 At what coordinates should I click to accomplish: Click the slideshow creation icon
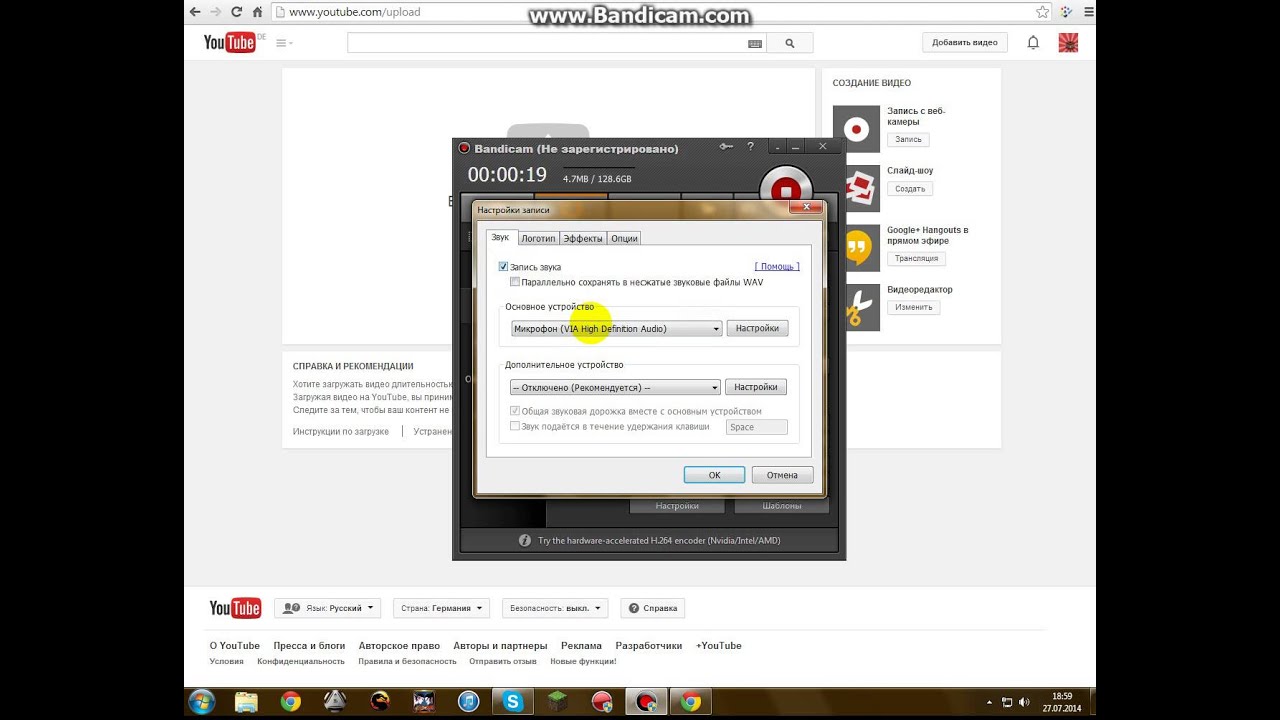click(x=856, y=188)
